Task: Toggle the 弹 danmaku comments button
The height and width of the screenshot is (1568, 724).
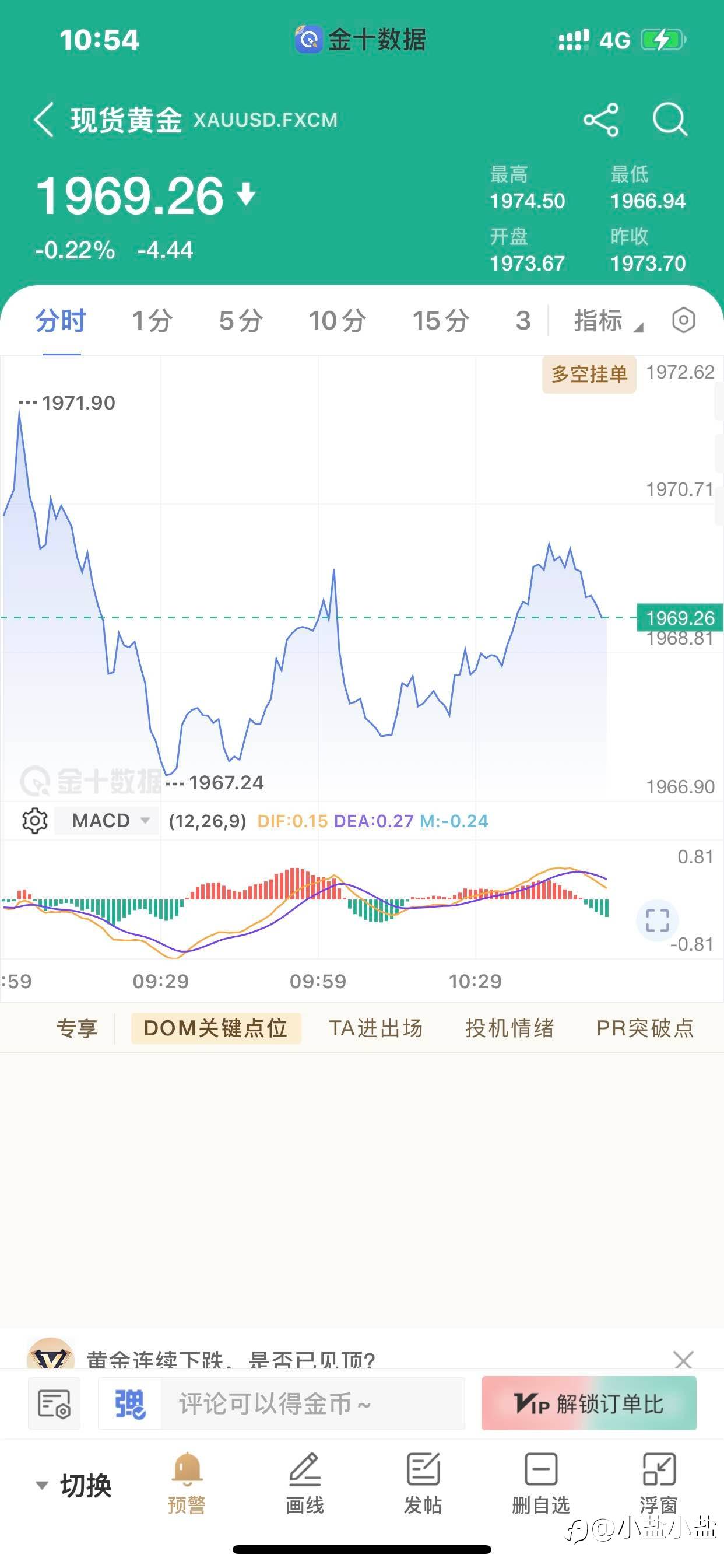Action: tap(130, 1403)
